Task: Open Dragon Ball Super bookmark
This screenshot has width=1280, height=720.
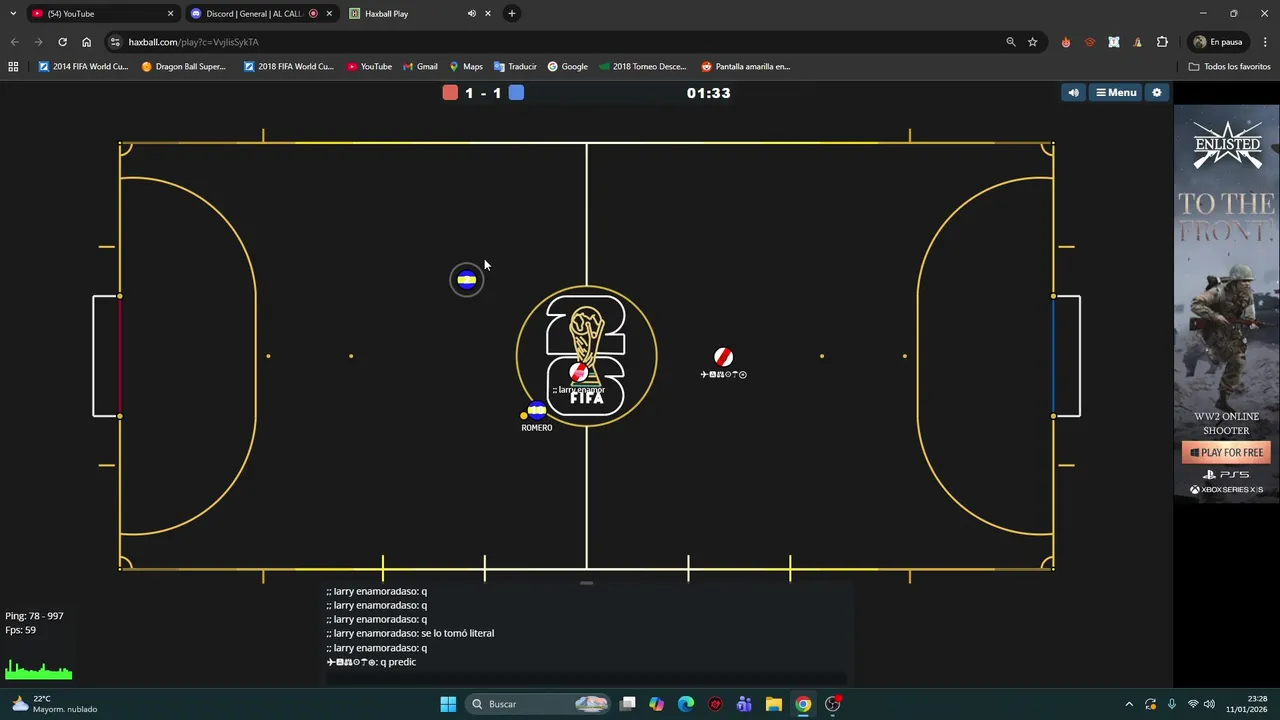Action: pyautogui.click(x=184, y=67)
